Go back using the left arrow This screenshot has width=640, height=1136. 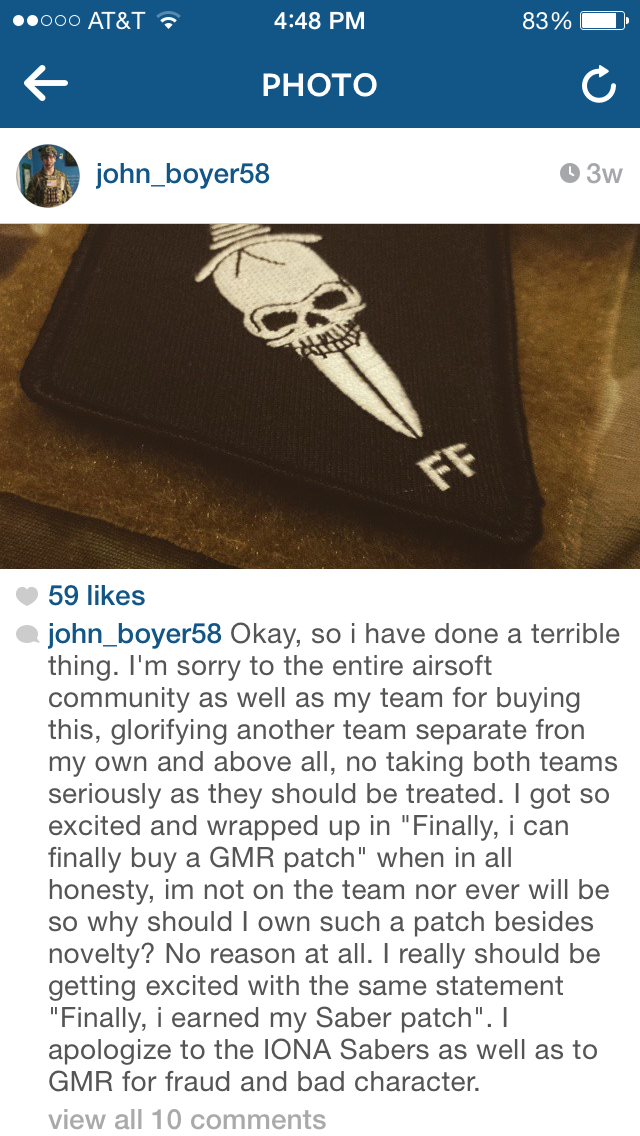click(46, 84)
